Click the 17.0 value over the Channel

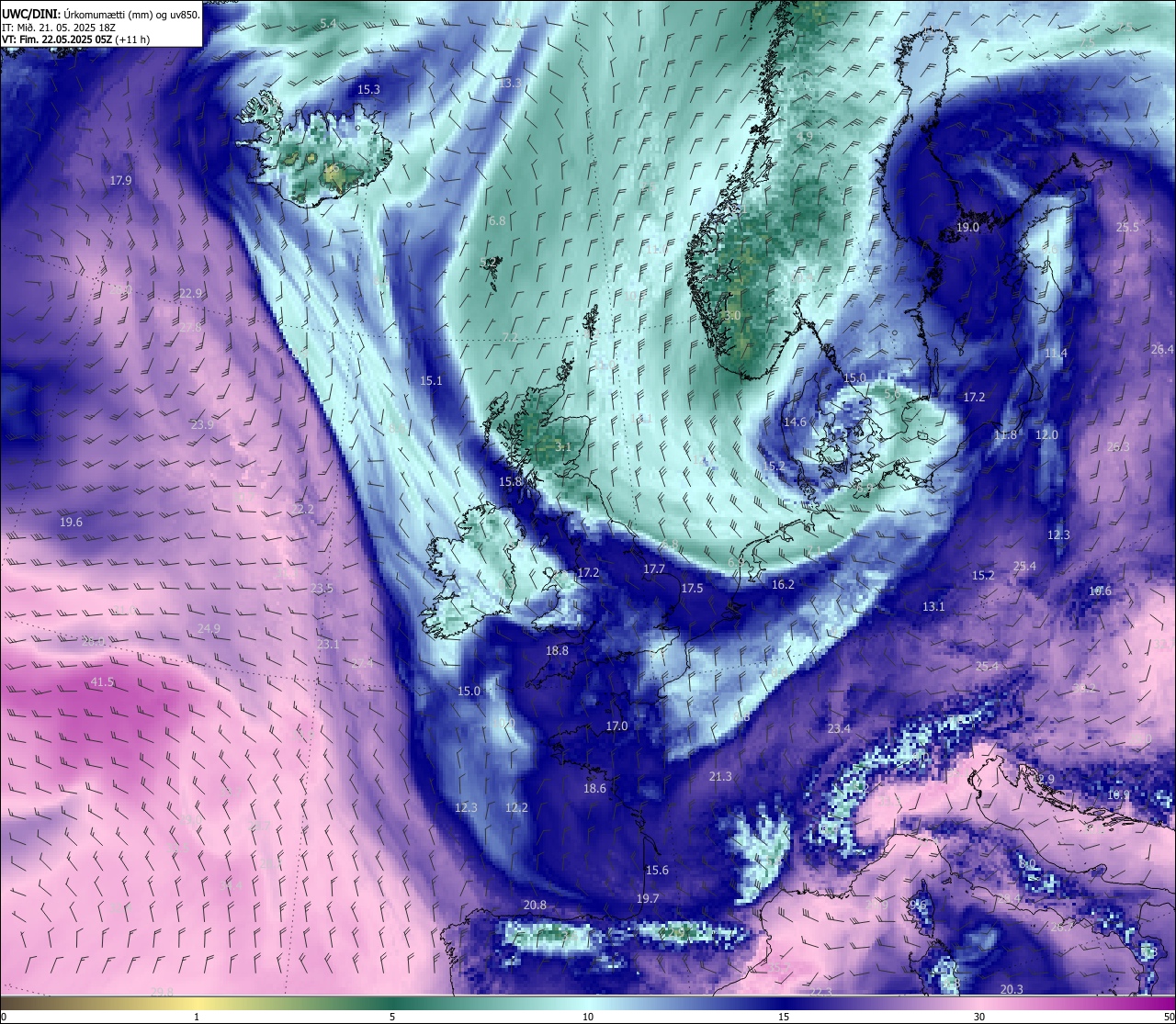point(616,726)
